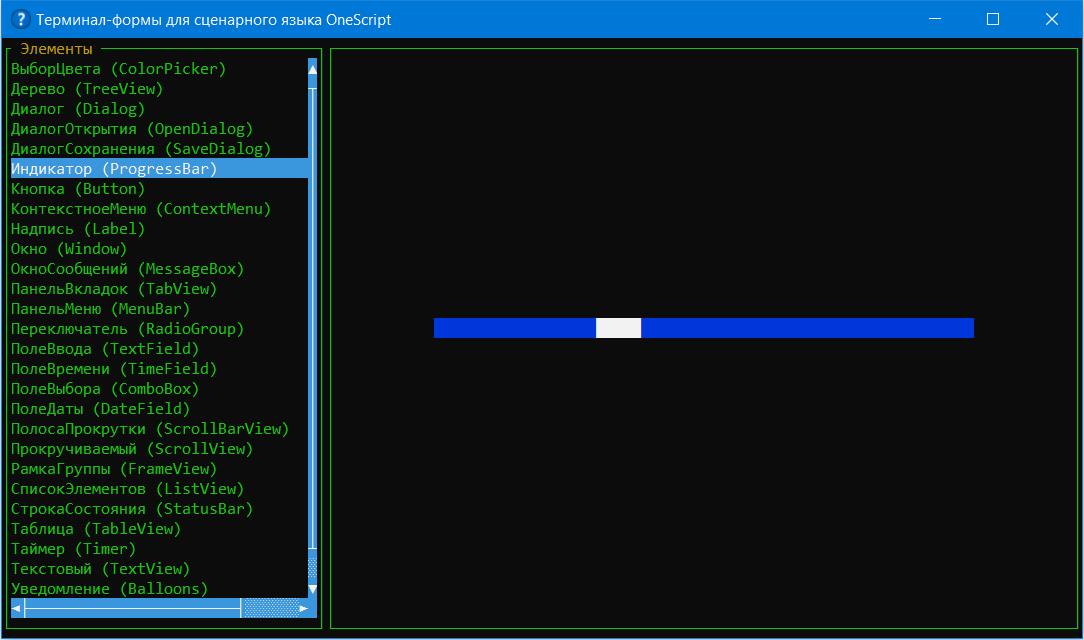This screenshot has width=1084, height=640.
Task: Maximize the terminal forms window
Action: click(993, 19)
